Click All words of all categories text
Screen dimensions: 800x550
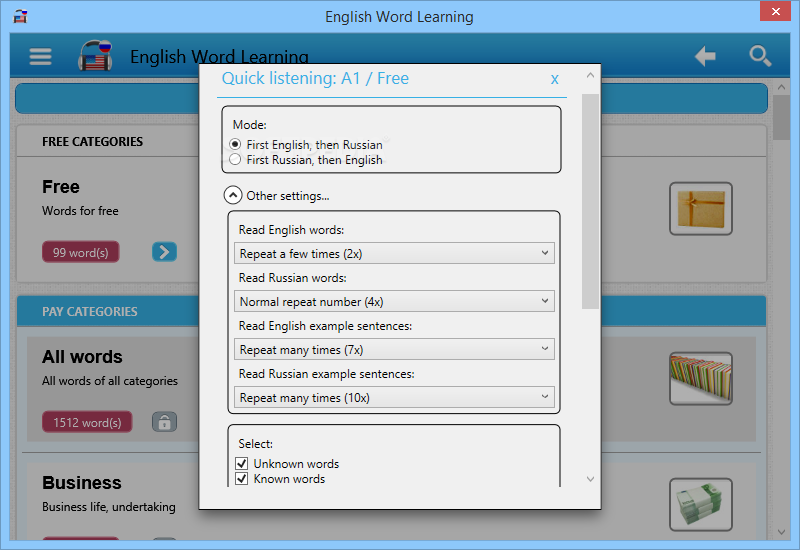110,381
